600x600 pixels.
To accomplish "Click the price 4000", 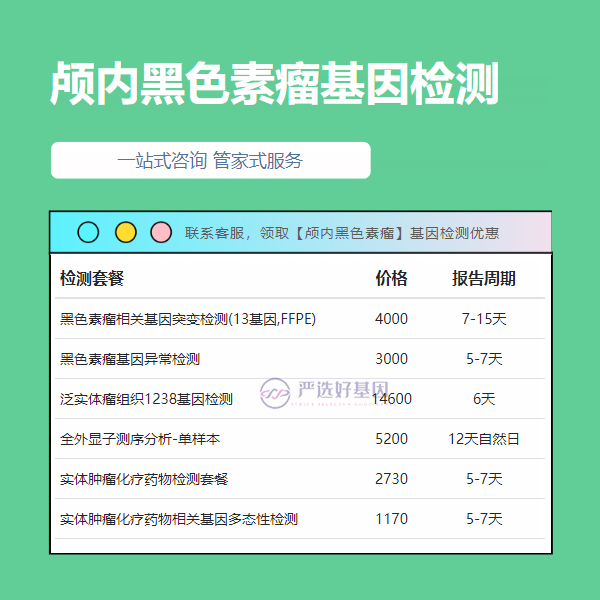I will 391,319.
